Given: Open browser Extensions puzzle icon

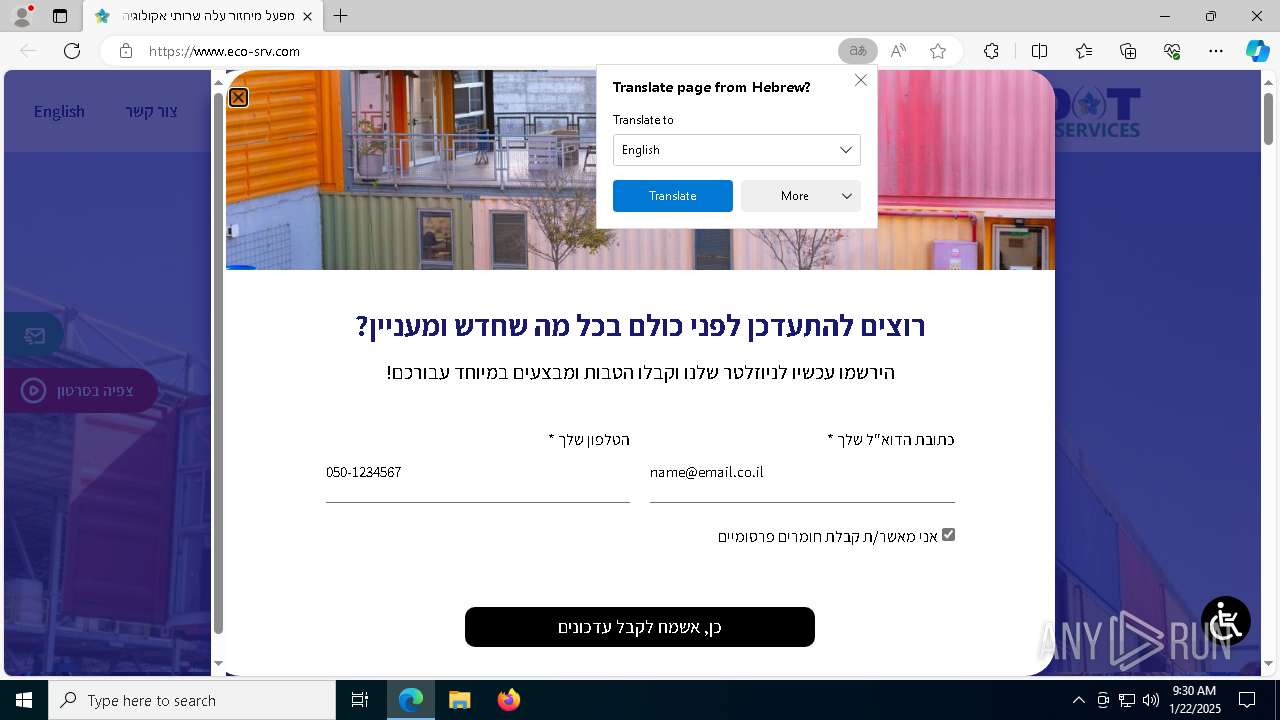Looking at the screenshot, I should pyautogui.click(x=991, y=51).
